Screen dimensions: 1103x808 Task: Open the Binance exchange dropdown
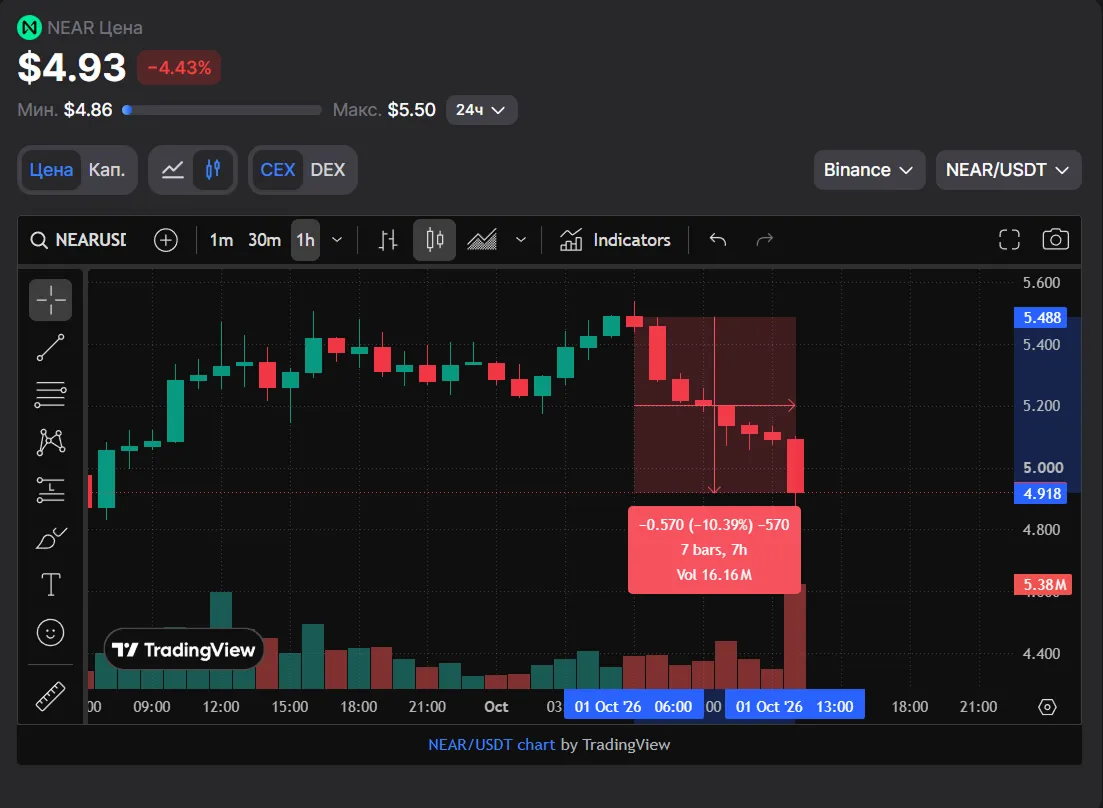pos(869,170)
